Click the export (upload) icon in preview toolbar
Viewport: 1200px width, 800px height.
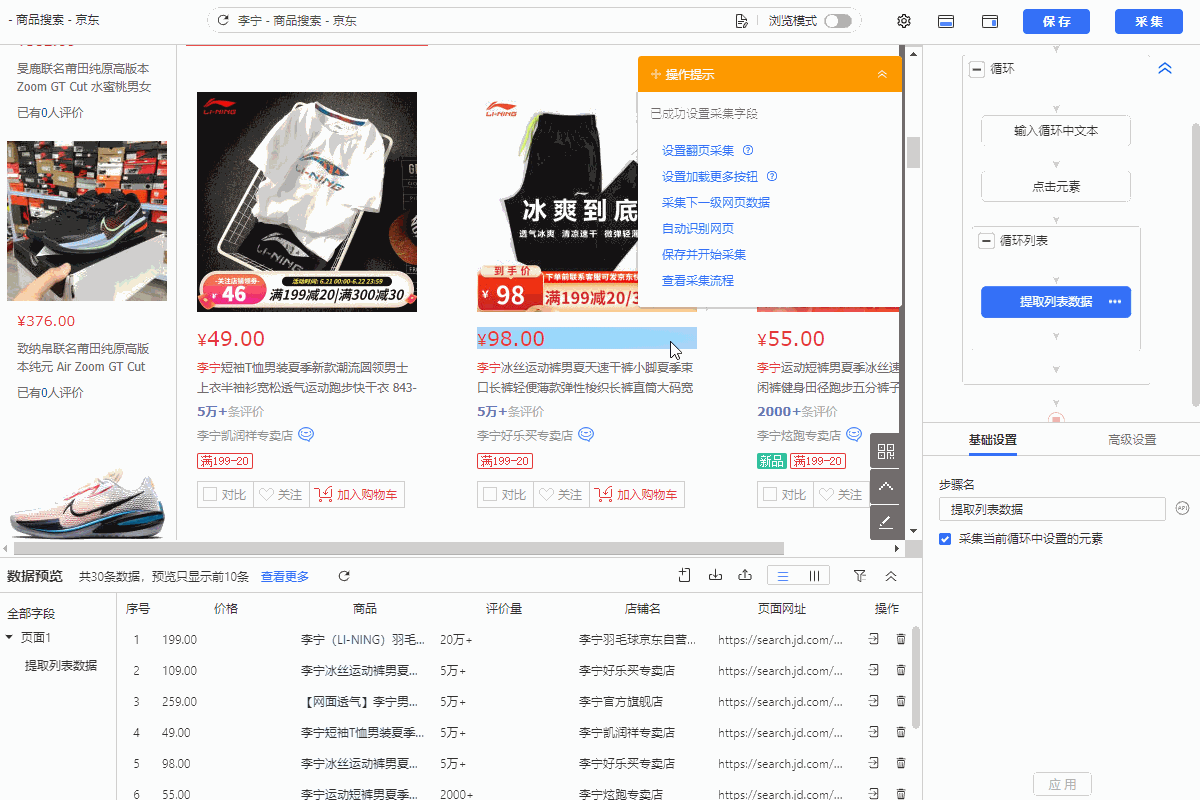745,575
